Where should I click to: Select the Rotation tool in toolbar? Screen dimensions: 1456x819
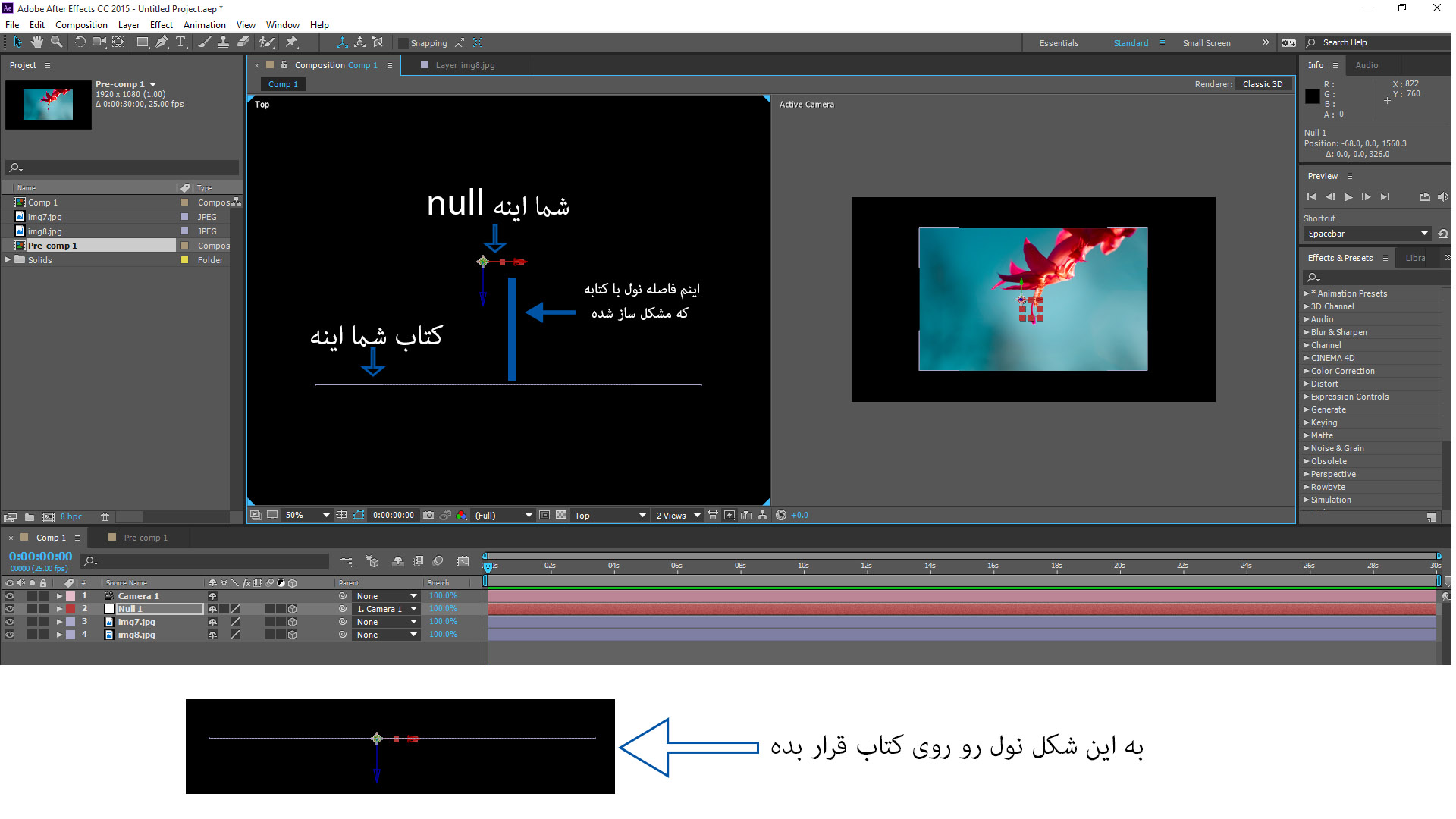(x=78, y=43)
